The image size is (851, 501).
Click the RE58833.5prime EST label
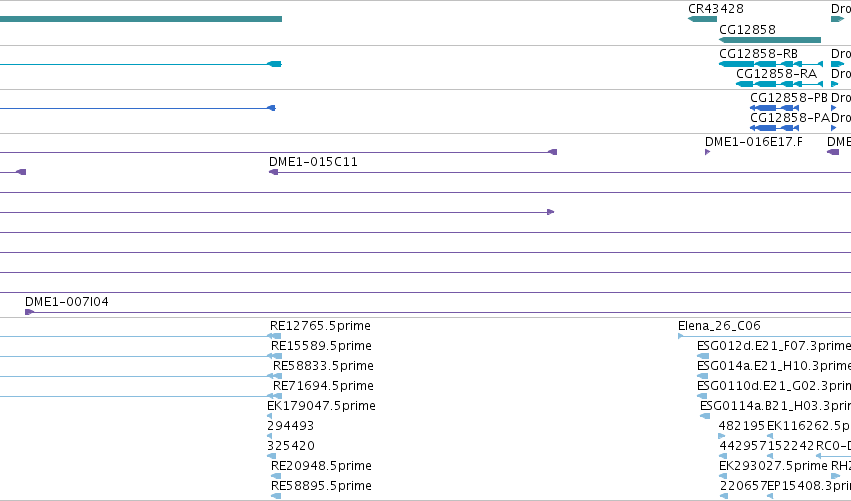[323, 366]
